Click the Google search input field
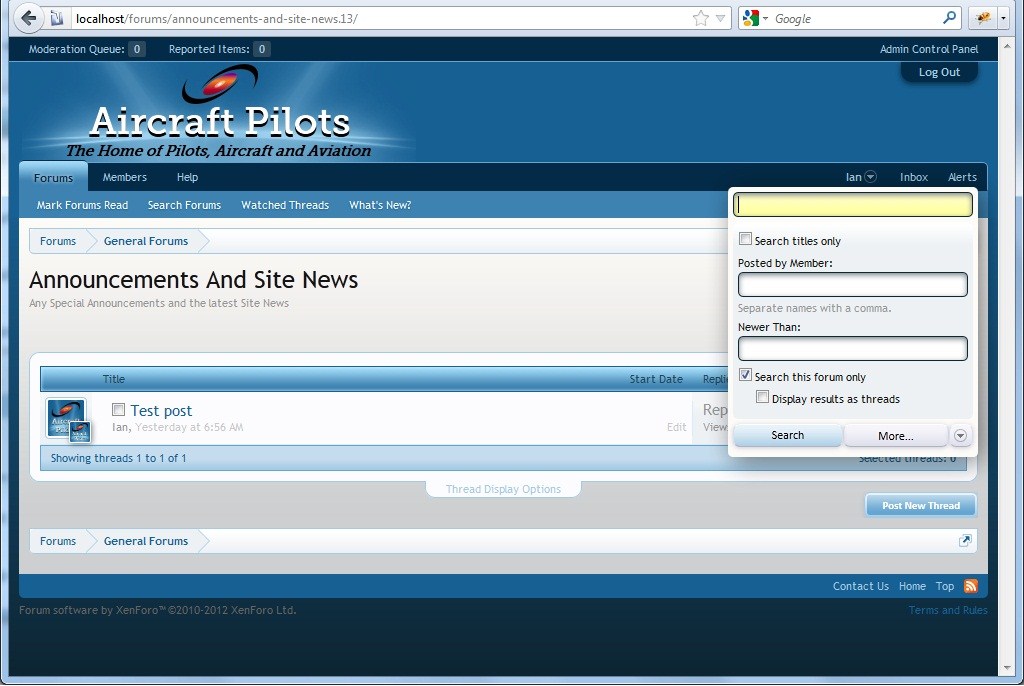The width and height of the screenshot is (1024, 686). pyautogui.click(x=856, y=18)
